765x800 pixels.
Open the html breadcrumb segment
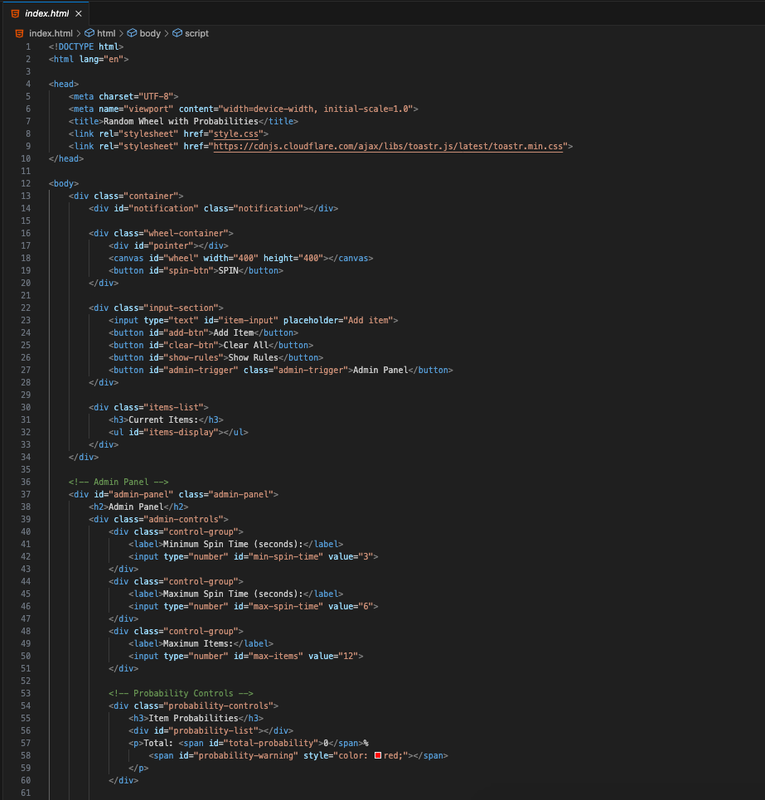(x=106, y=33)
